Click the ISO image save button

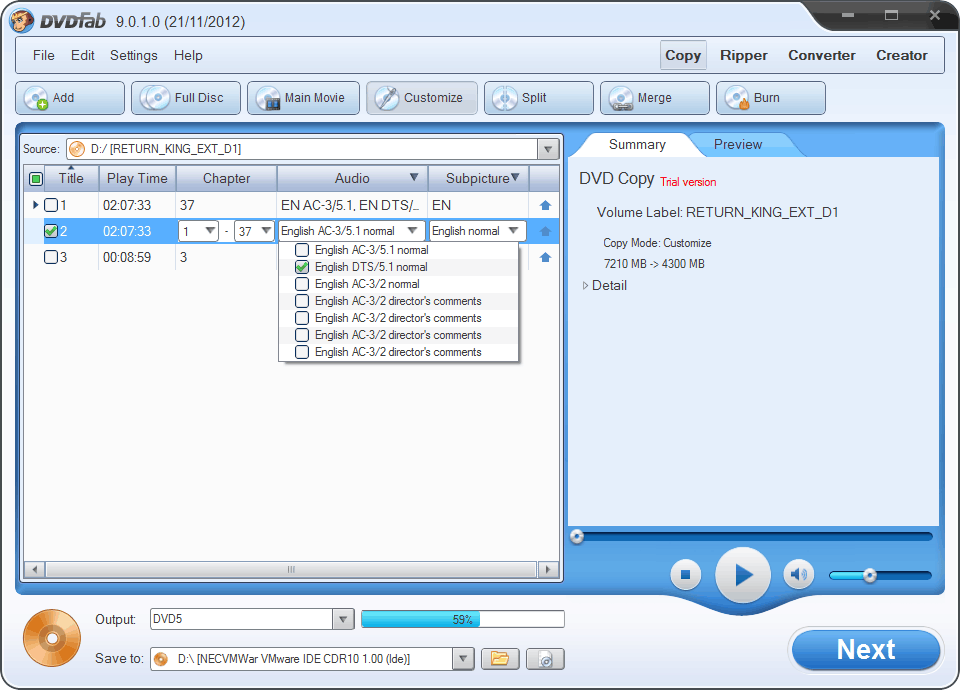click(x=545, y=659)
